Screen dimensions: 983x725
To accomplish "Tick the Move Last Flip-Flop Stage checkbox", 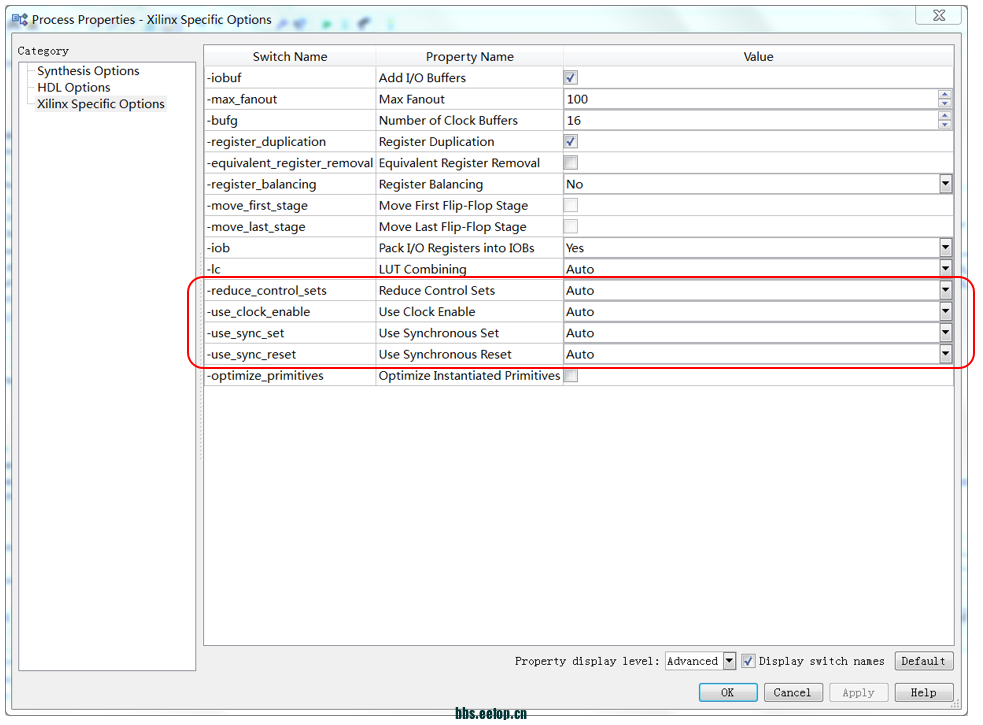I will point(570,227).
